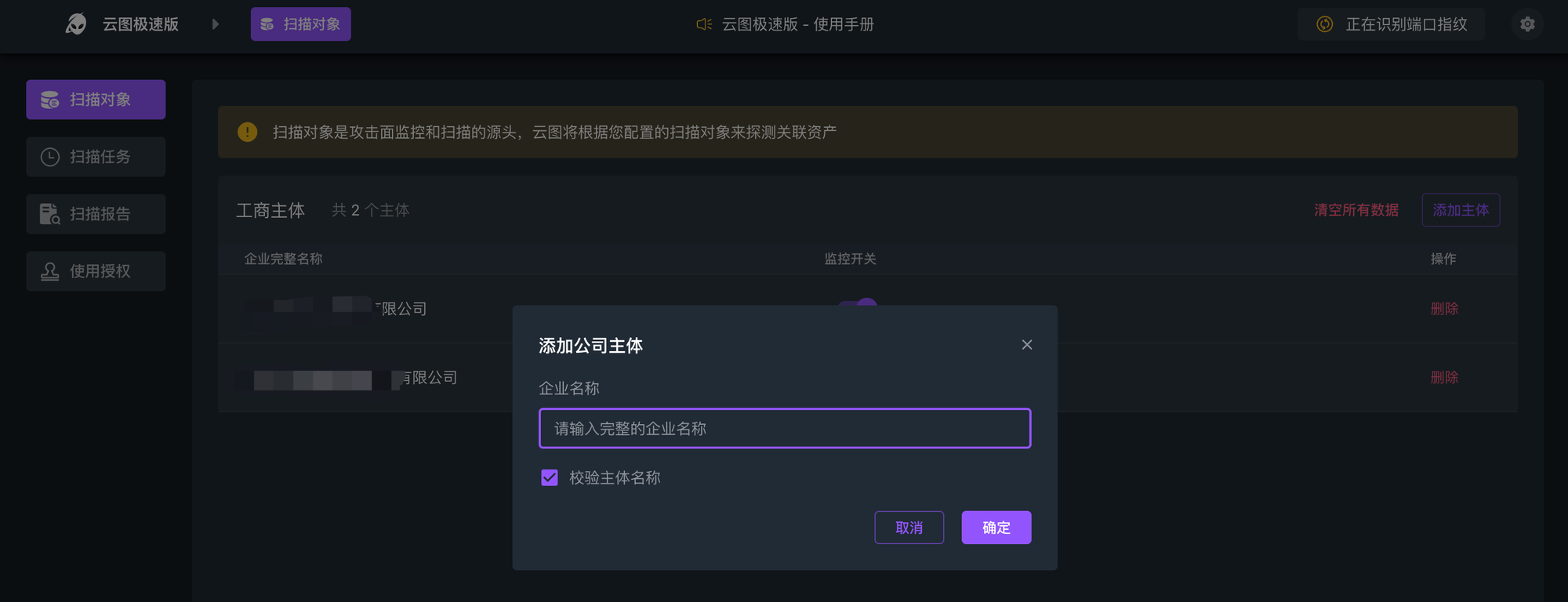
Task: Open the 云图极速版 - 使用手册 manual
Action: (796, 24)
